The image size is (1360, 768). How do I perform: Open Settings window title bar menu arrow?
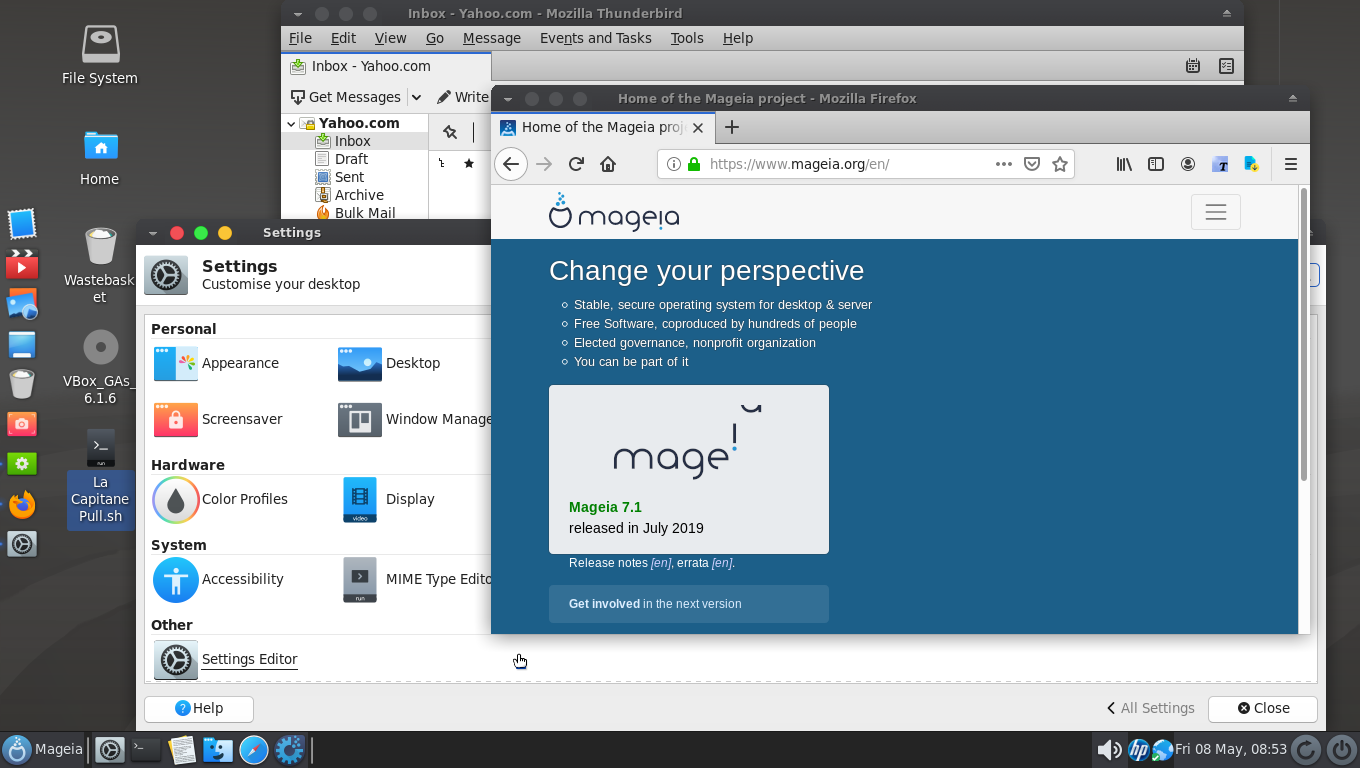(153, 233)
